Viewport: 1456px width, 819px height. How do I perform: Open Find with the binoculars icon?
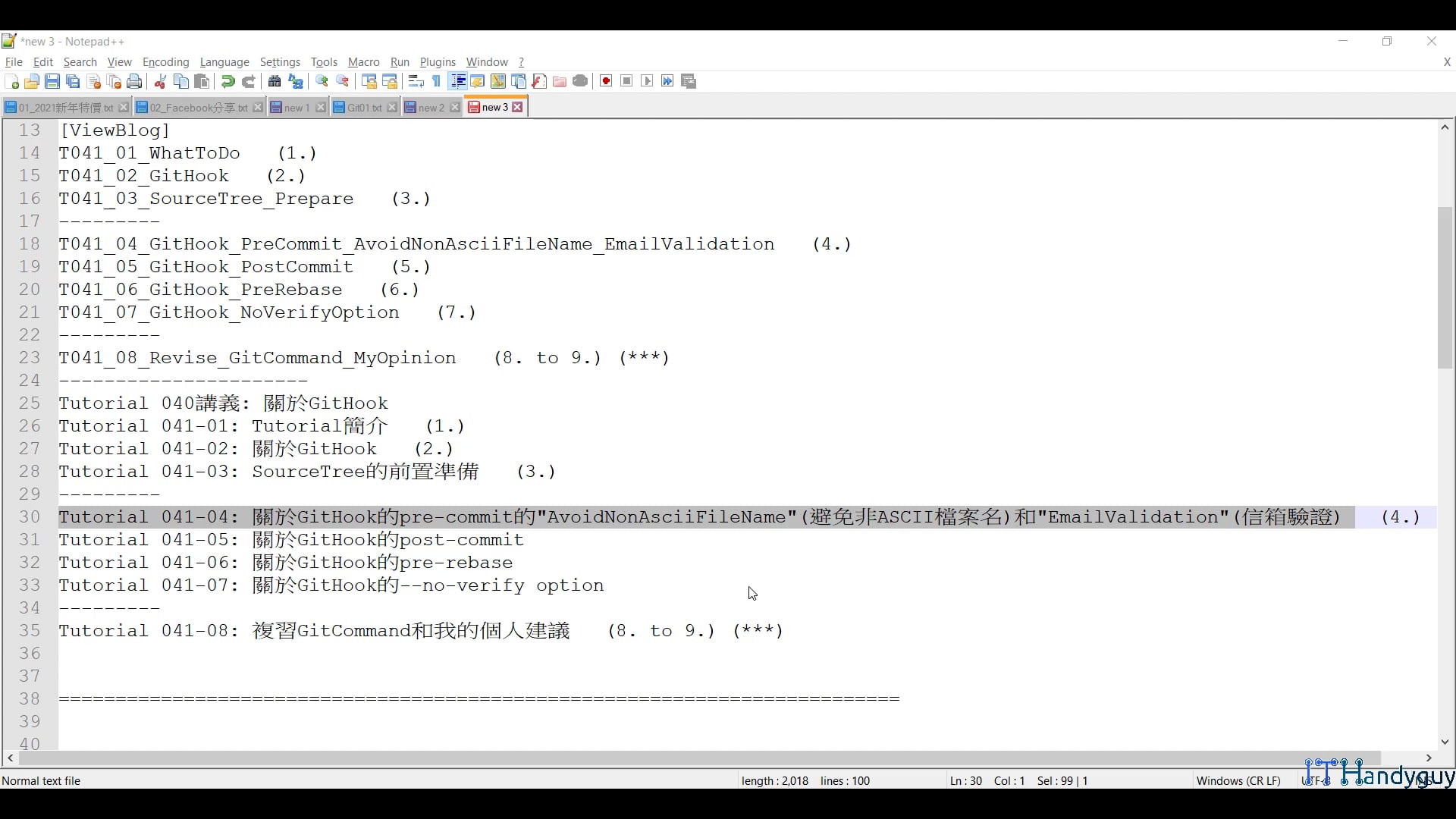(x=275, y=81)
